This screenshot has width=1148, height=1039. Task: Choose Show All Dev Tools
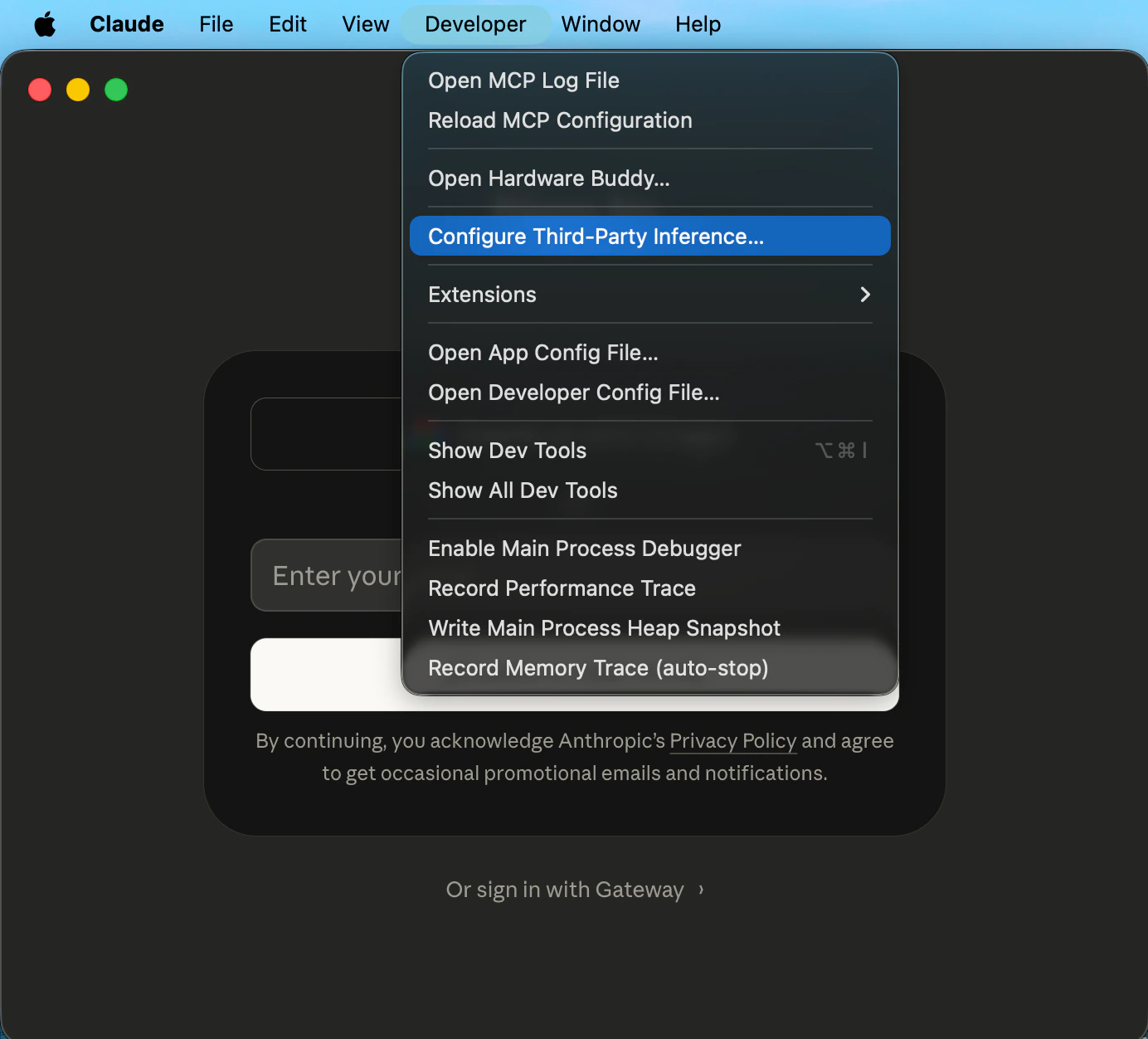click(x=650, y=490)
